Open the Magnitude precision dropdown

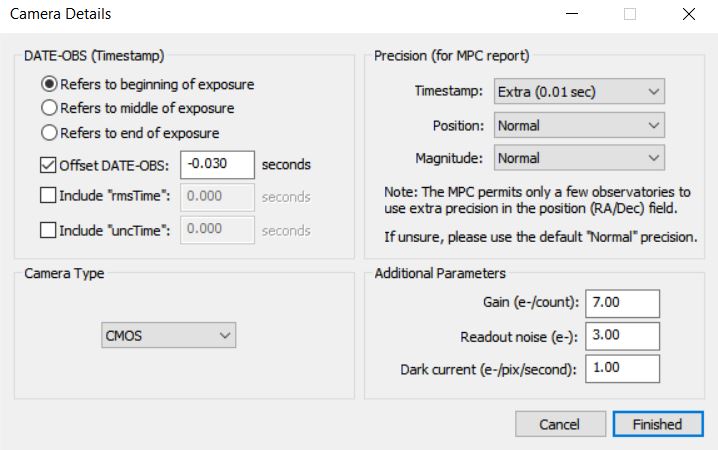(x=579, y=158)
